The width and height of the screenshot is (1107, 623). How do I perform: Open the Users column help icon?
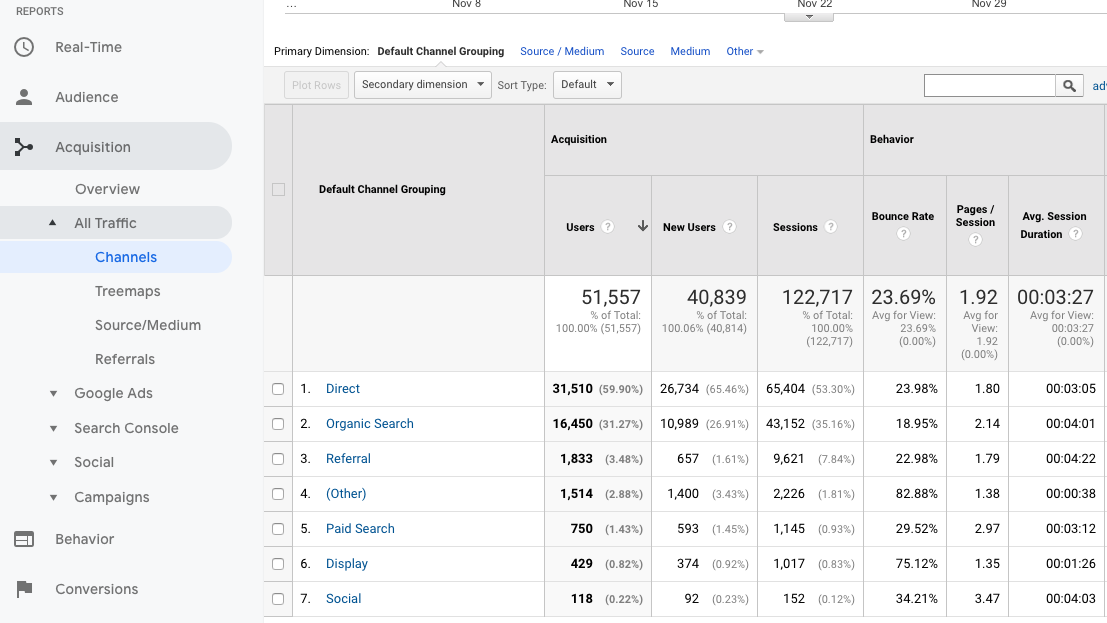pyautogui.click(x=607, y=227)
